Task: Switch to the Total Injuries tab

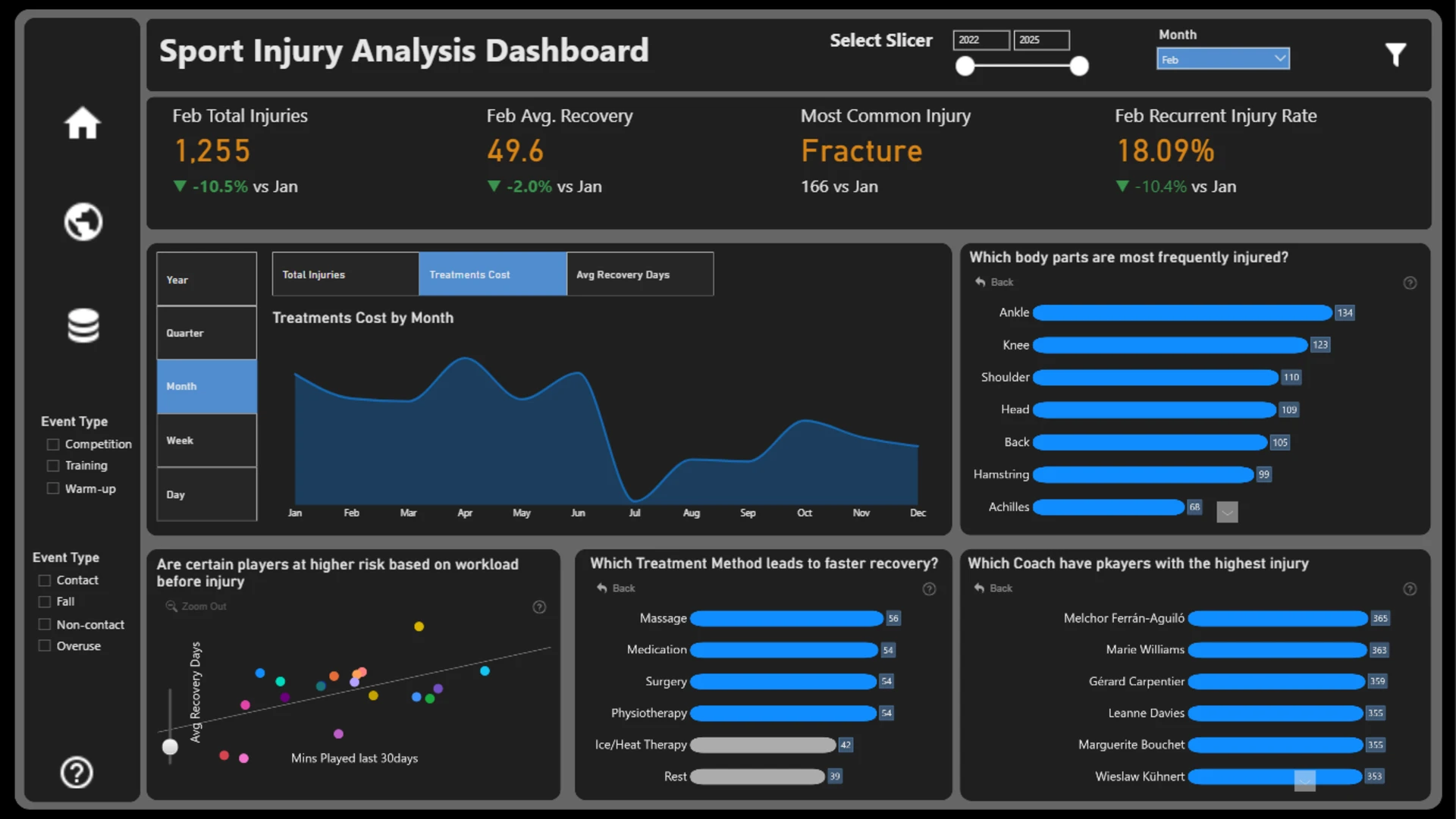Action: click(x=345, y=275)
